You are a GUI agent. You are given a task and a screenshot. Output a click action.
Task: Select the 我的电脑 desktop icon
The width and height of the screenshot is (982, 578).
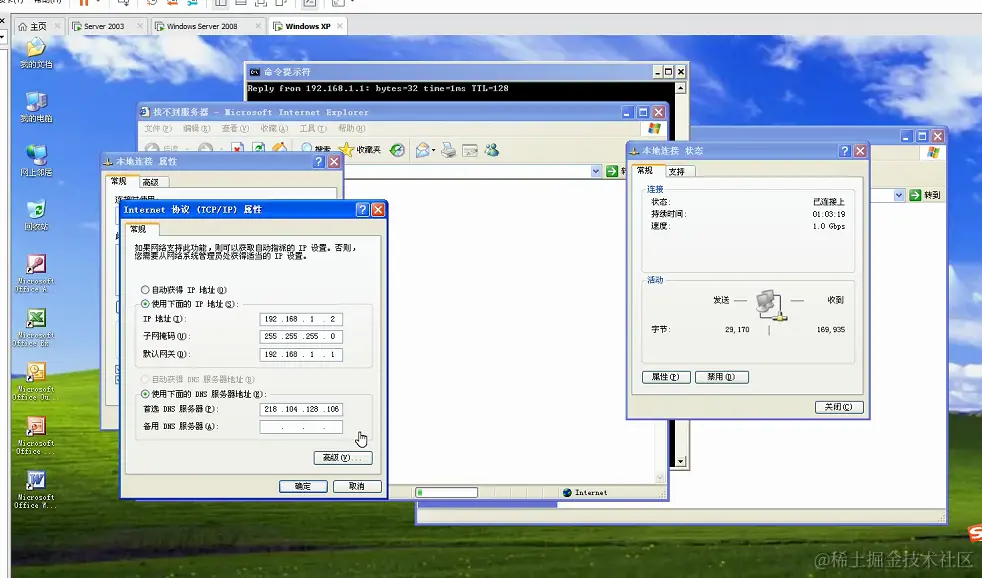pos(36,106)
